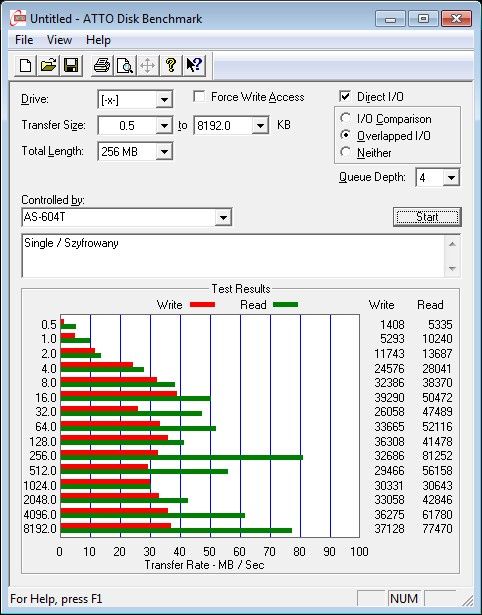
Task: Activate the context help arrow icon
Action: click(194, 65)
